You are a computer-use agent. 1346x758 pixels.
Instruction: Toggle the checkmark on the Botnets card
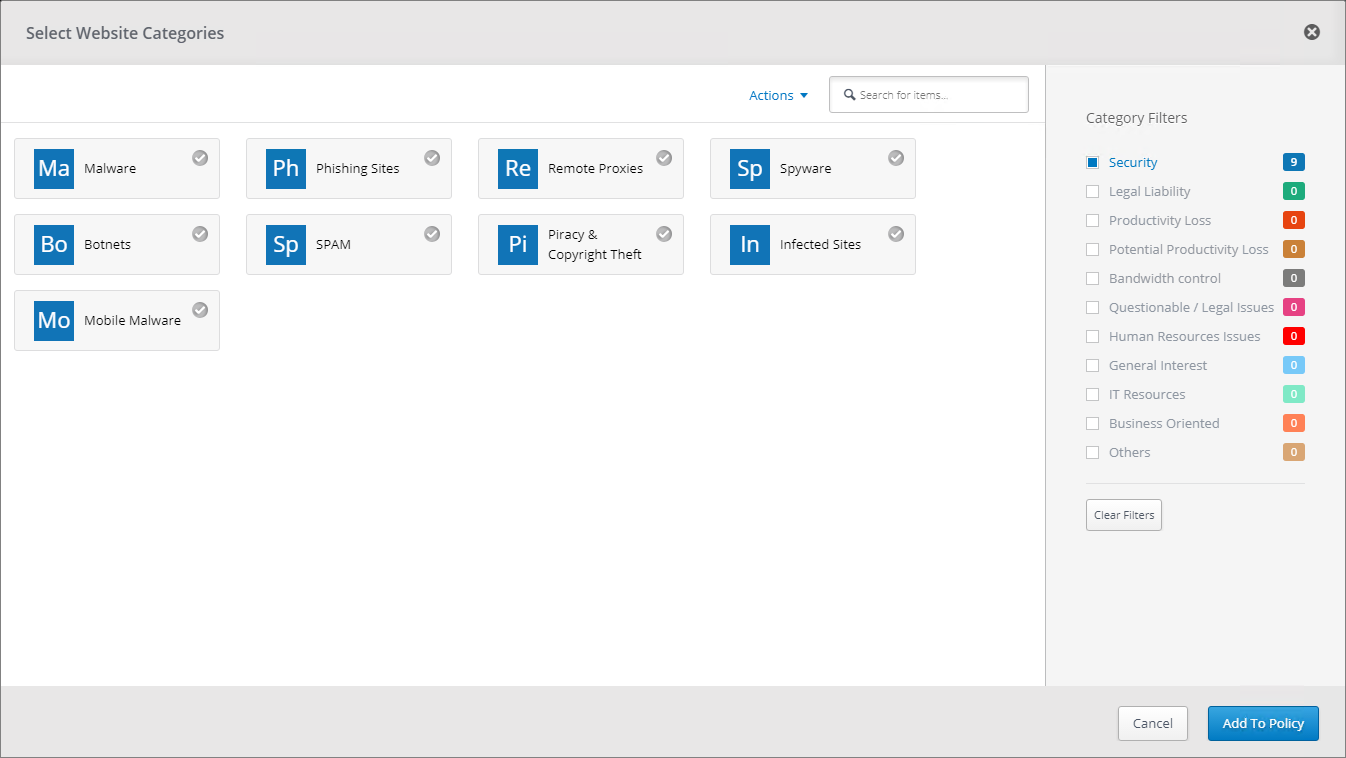(x=200, y=234)
